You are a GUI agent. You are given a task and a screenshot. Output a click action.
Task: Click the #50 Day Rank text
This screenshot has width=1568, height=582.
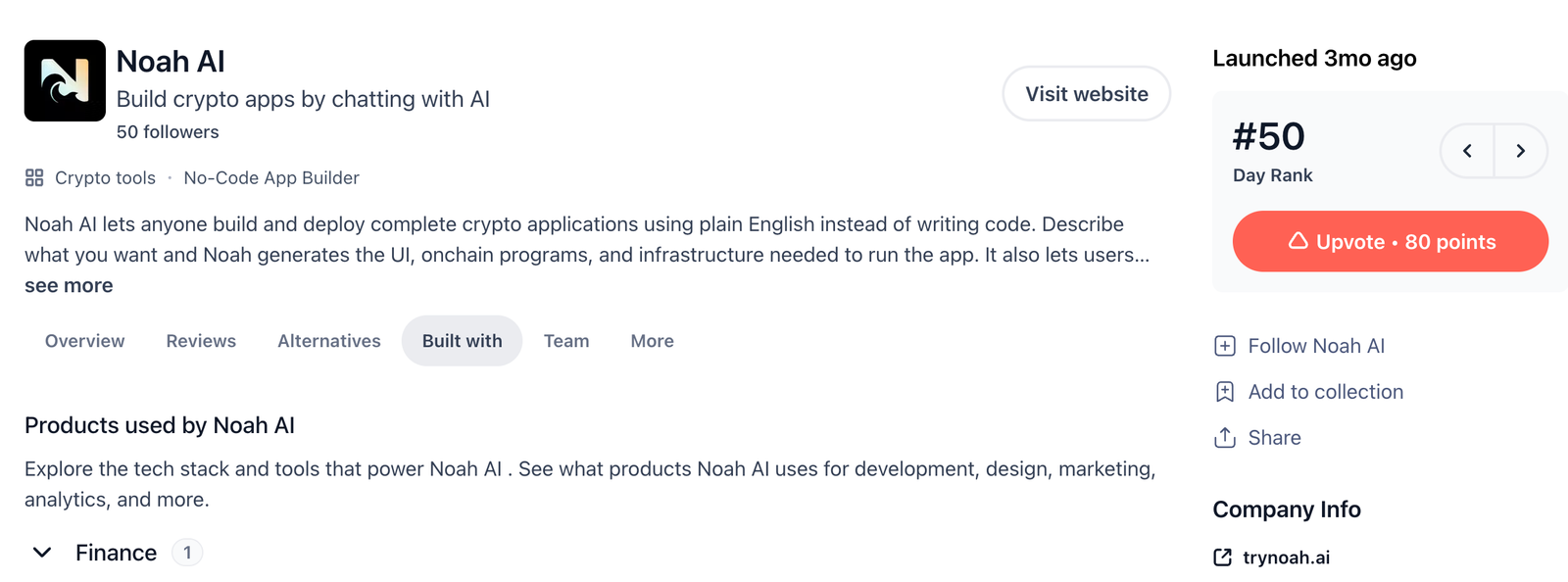coord(1272,151)
